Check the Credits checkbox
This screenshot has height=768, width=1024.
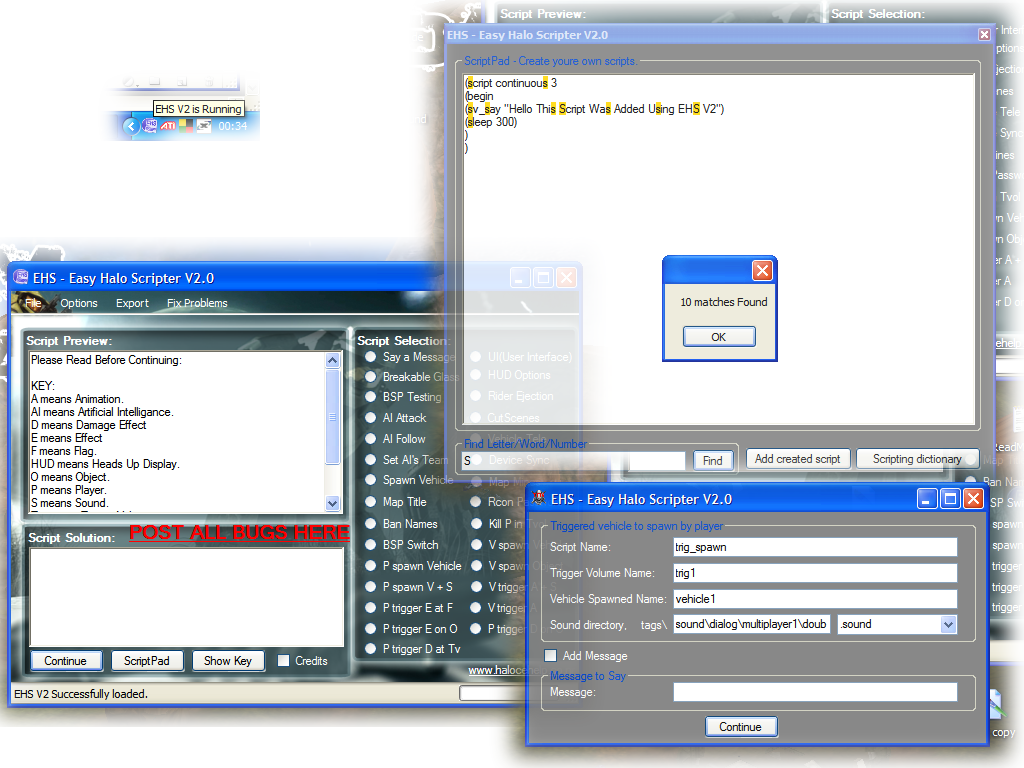[x=285, y=660]
